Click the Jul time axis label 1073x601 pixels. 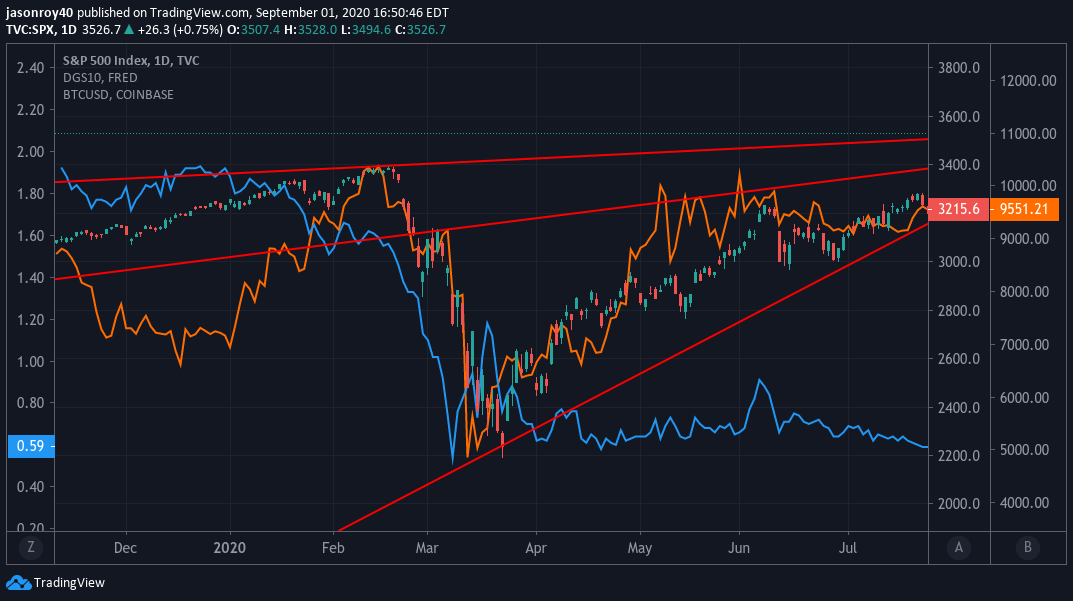(848, 548)
